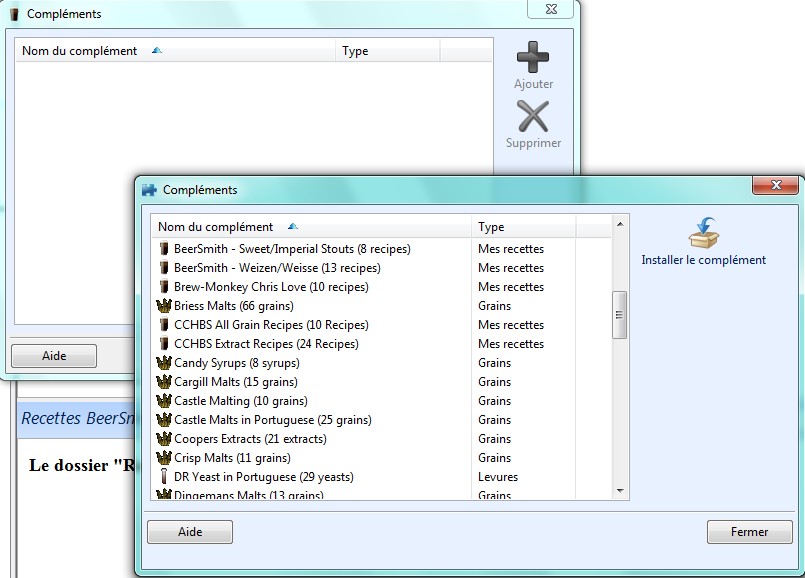Click the Installer le complément box icon

704,233
